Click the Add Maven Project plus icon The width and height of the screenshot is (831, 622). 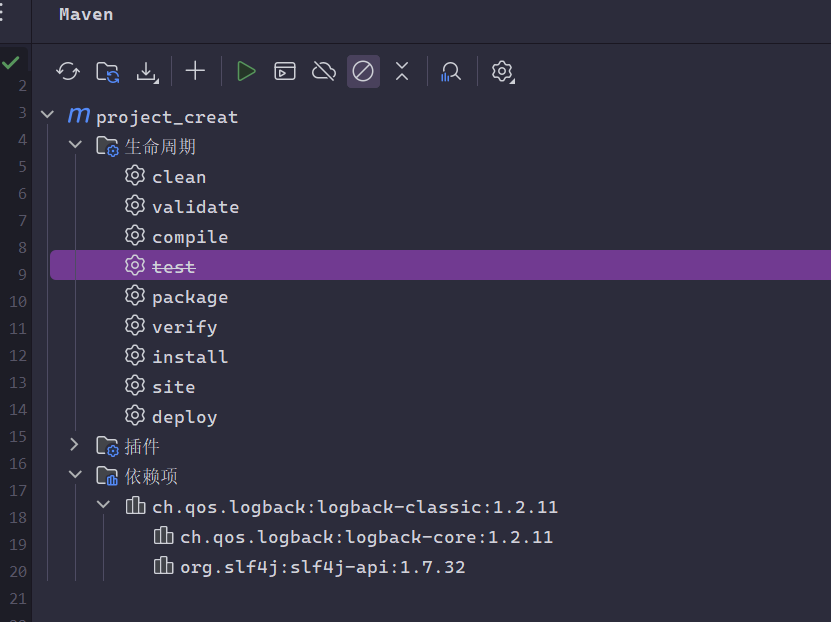tap(196, 71)
